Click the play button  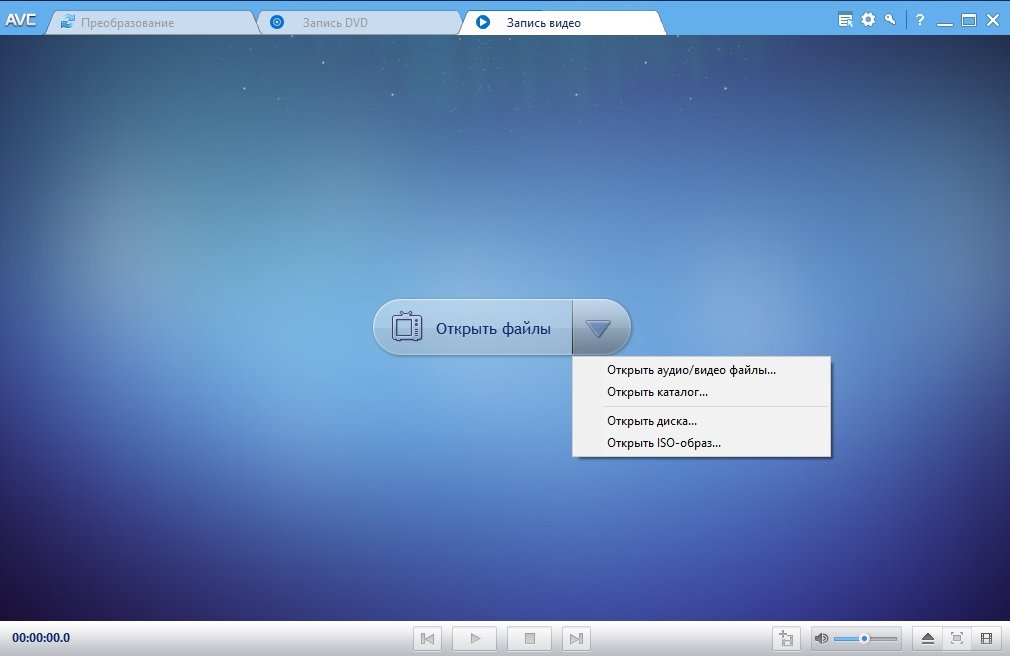click(x=475, y=639)
